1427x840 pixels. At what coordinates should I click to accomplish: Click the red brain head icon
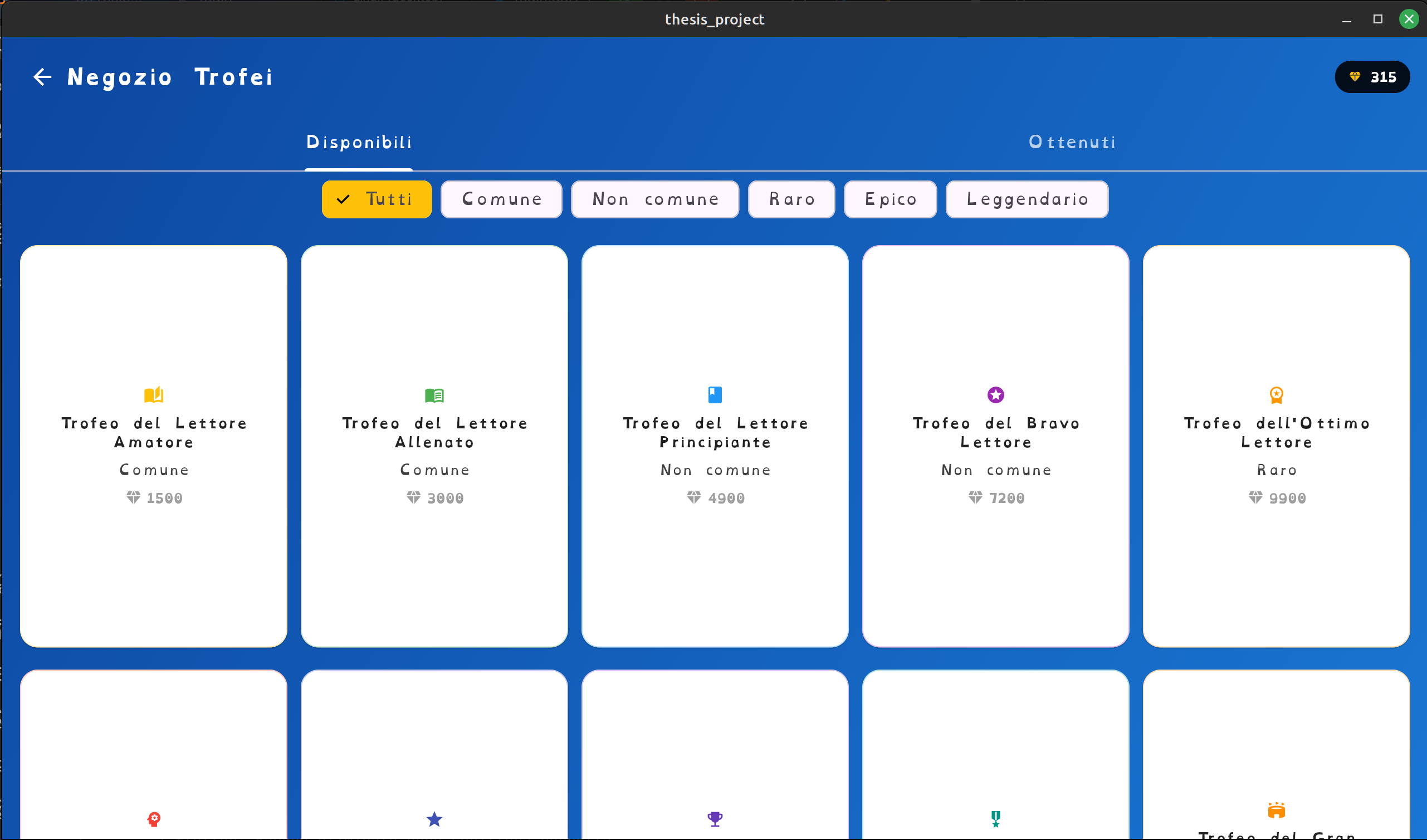click(x=154, y=819)
